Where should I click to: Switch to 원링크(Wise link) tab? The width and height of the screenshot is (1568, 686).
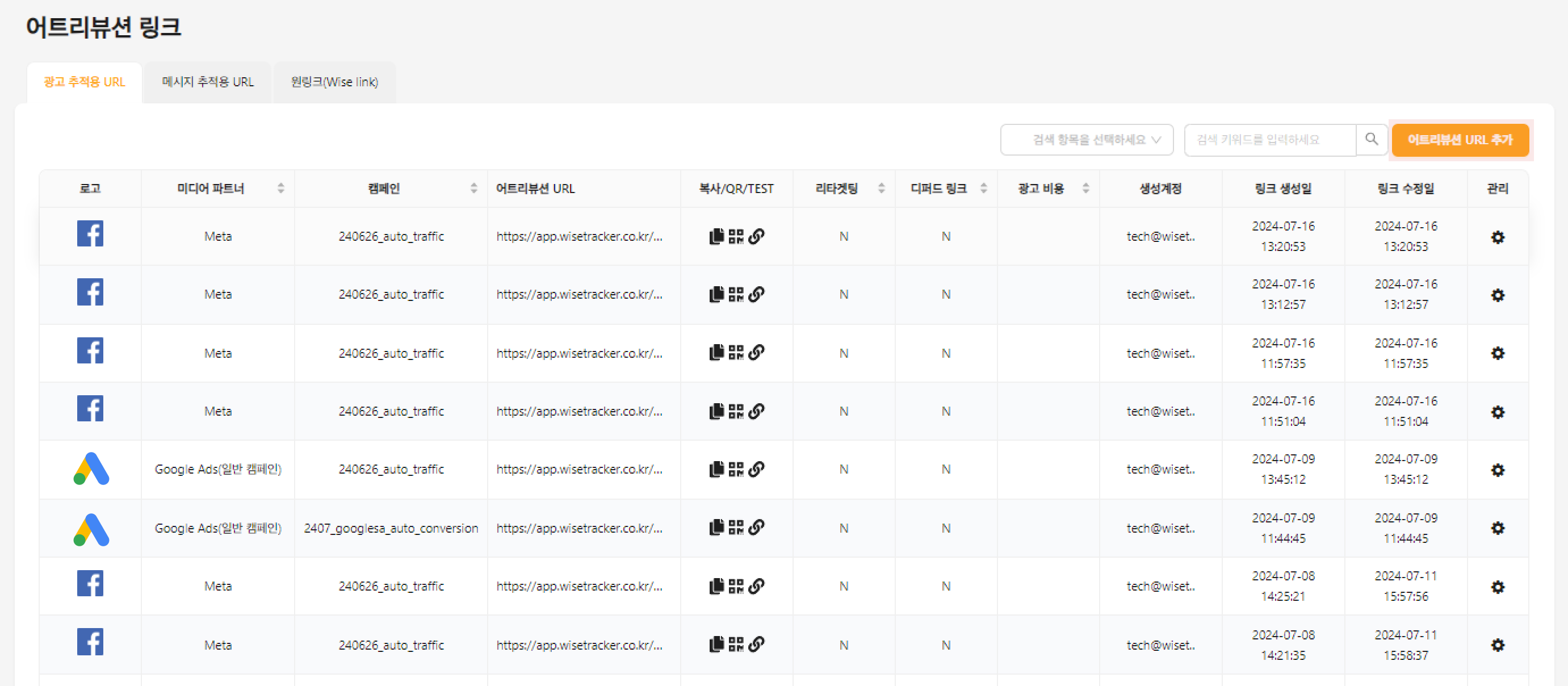(334, 82)
